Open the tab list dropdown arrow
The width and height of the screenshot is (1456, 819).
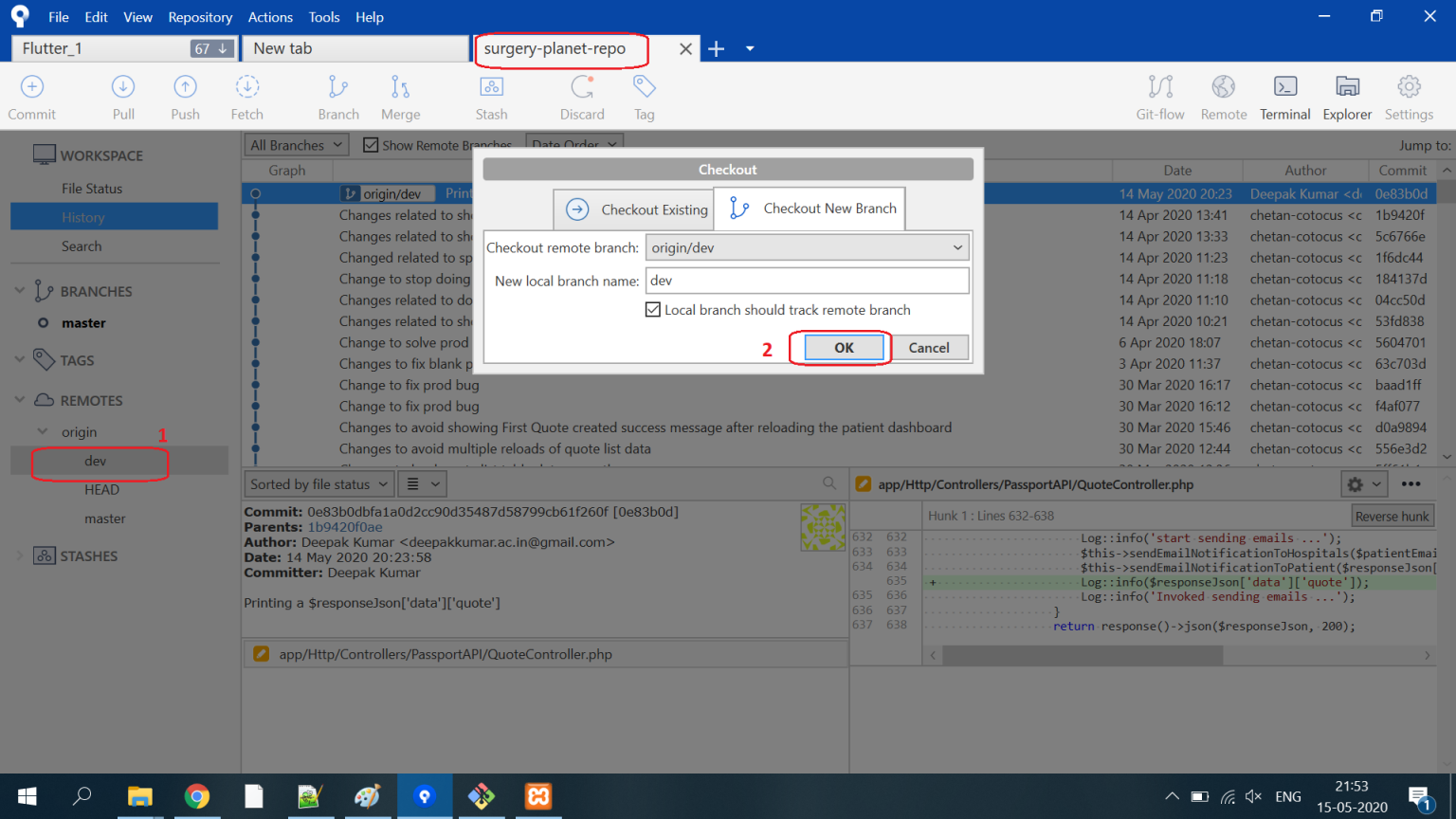750,48
